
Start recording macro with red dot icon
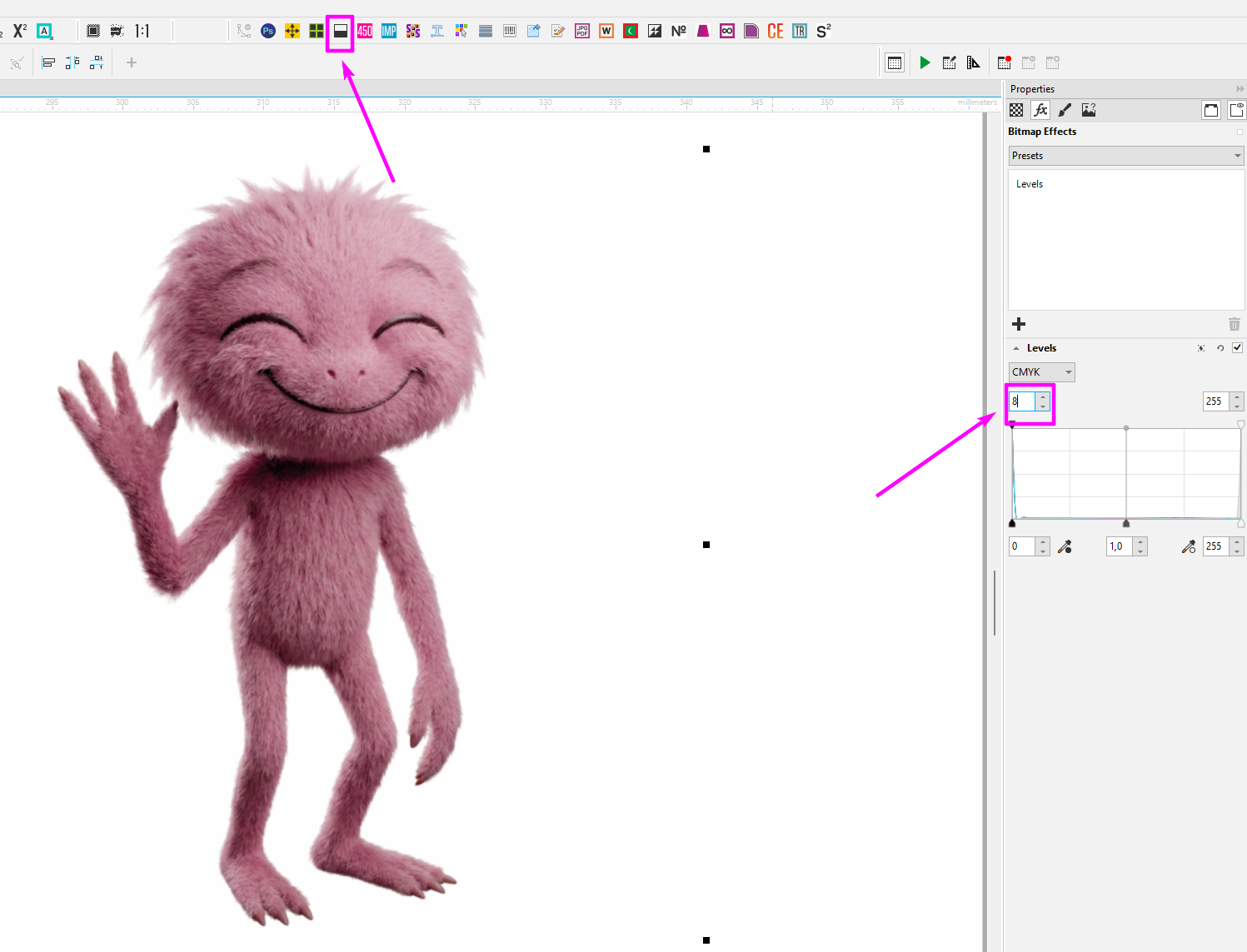pos(1005,62)
